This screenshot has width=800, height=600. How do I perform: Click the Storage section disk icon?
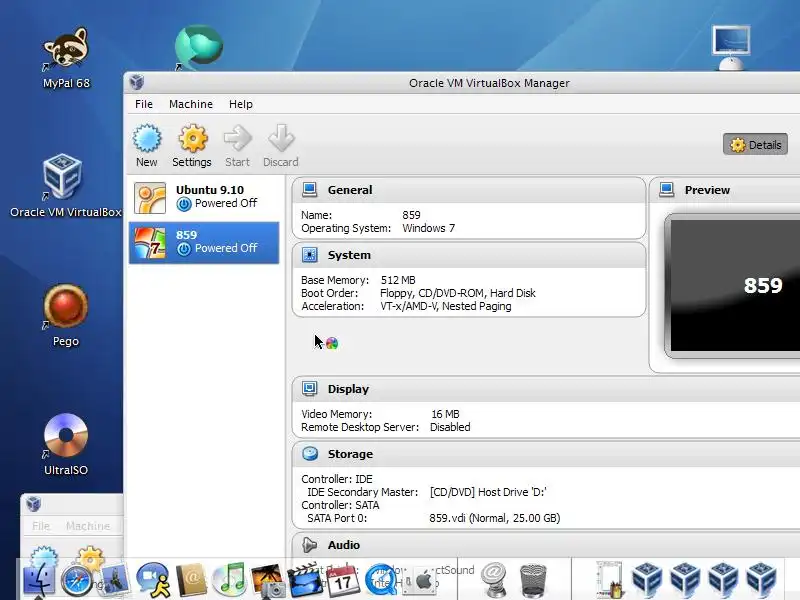pyautogui.click(x=310, y=454)
